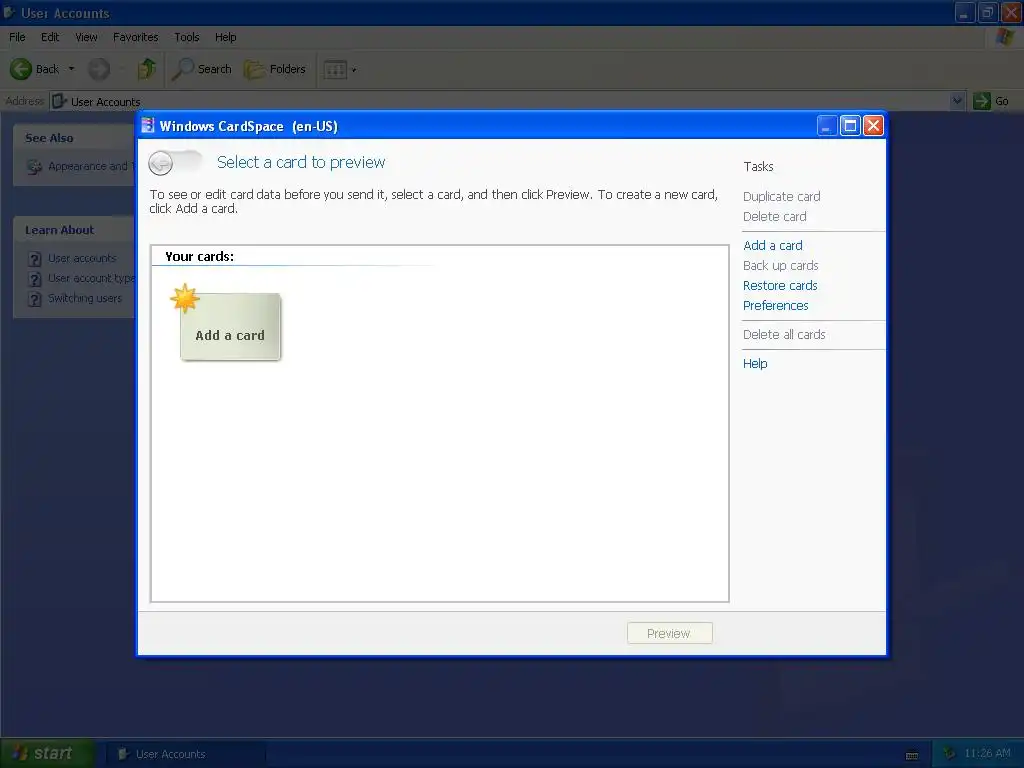Image resolution: width=1024 pixels, height=768 pixels.
Task: Expand the Views dropdown arrow
Action: click(x=354, y=70)
